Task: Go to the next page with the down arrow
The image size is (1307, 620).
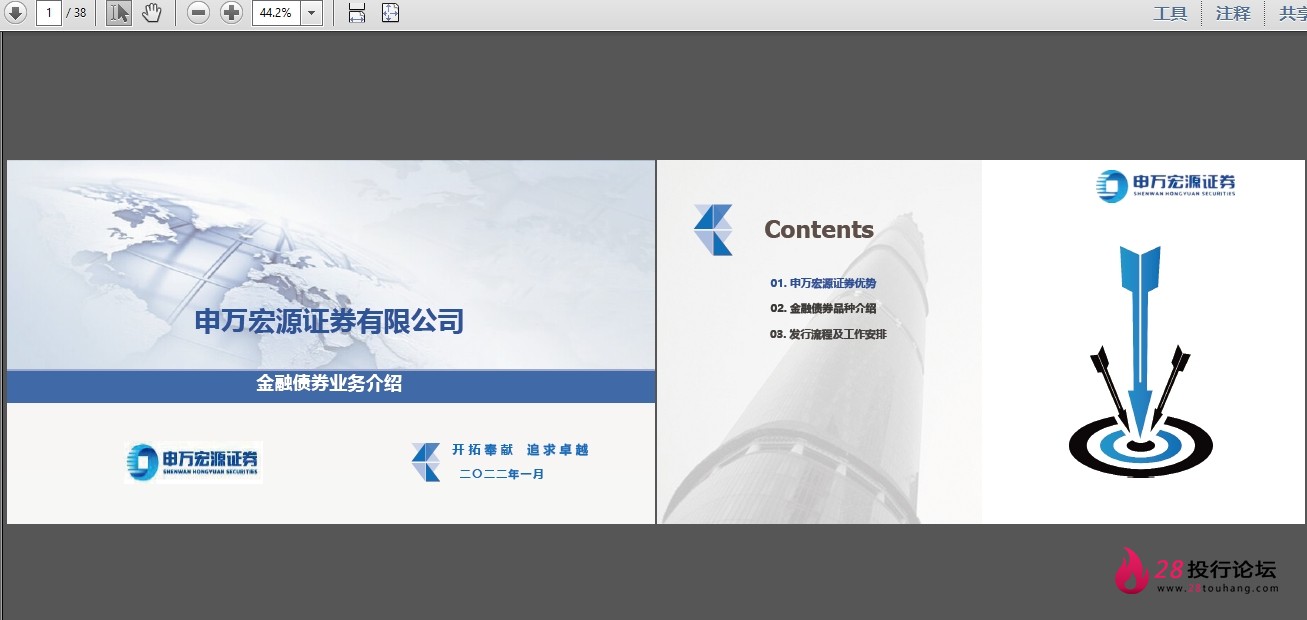Action: click(16, 13)
